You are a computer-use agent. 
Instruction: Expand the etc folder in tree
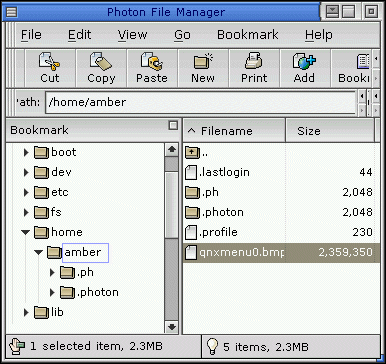pos(26,193)
